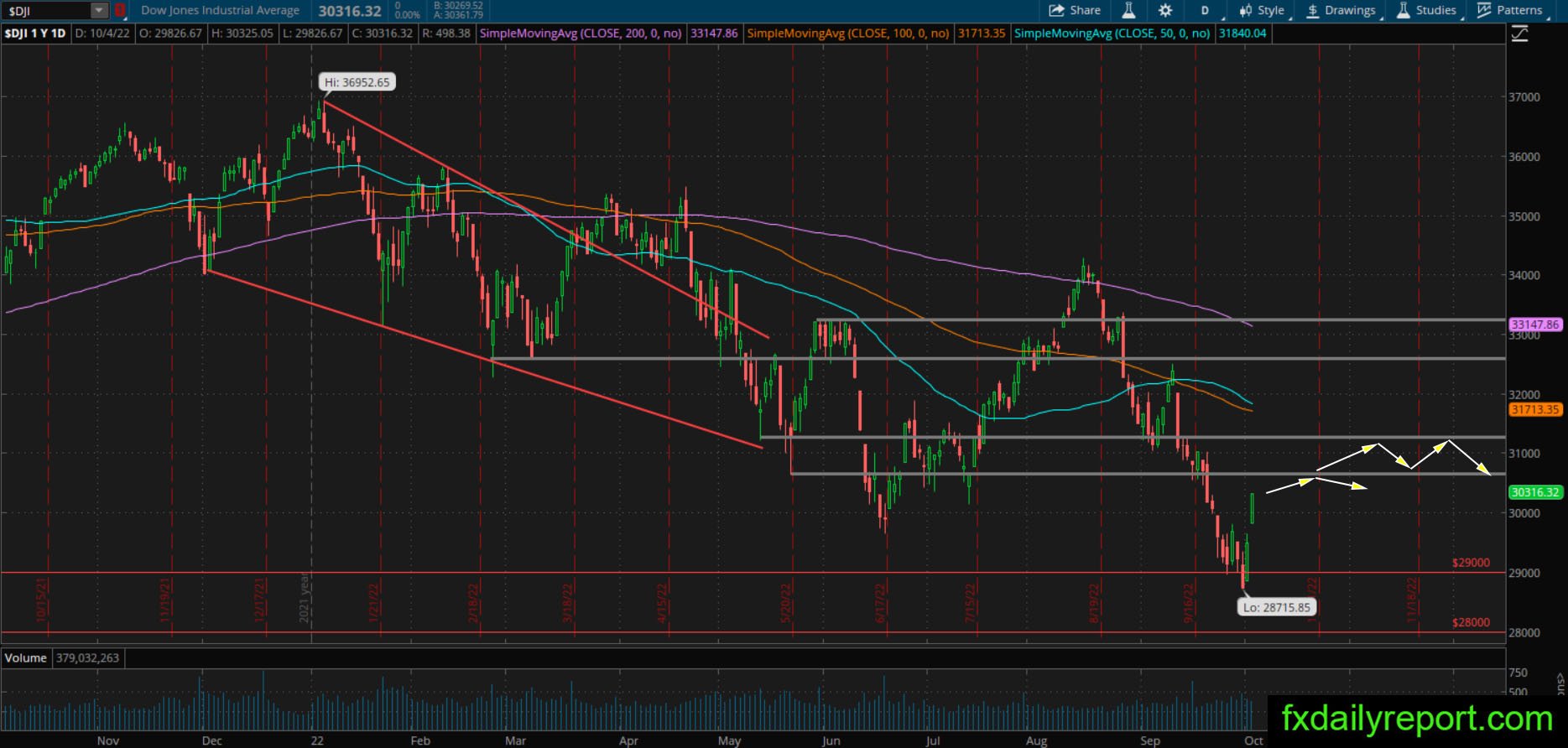
Task: Click the 'Hi: 36952.65' price bubble
Action: point(357,82)
